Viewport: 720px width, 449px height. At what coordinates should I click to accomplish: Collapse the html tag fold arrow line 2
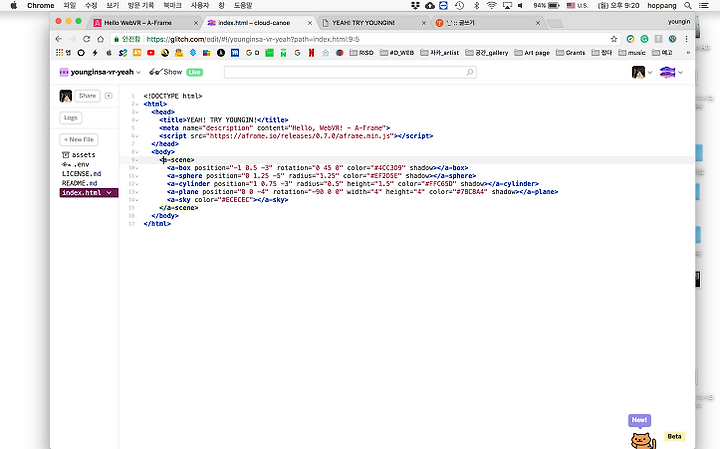point(137,104)
